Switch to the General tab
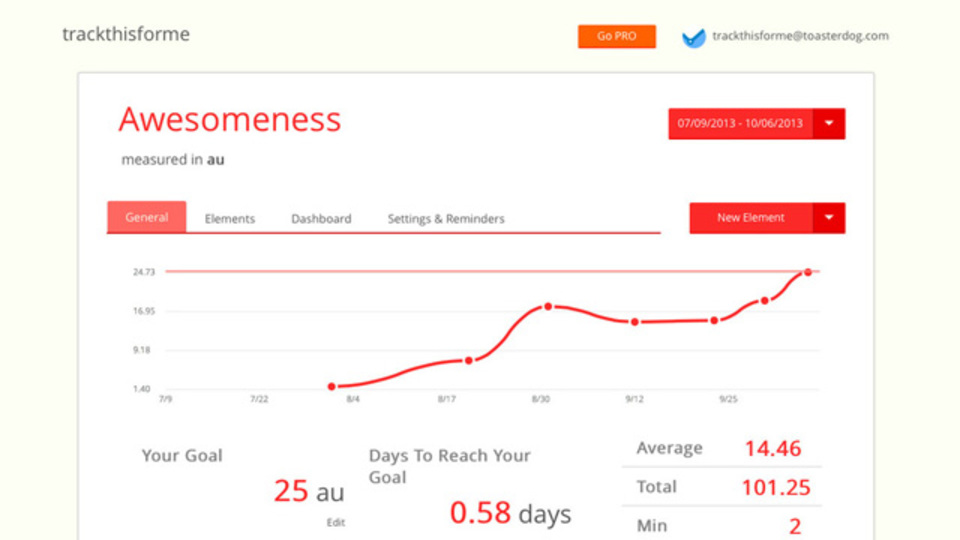This screenshot has width=960, height=540. tap(146, 217)
